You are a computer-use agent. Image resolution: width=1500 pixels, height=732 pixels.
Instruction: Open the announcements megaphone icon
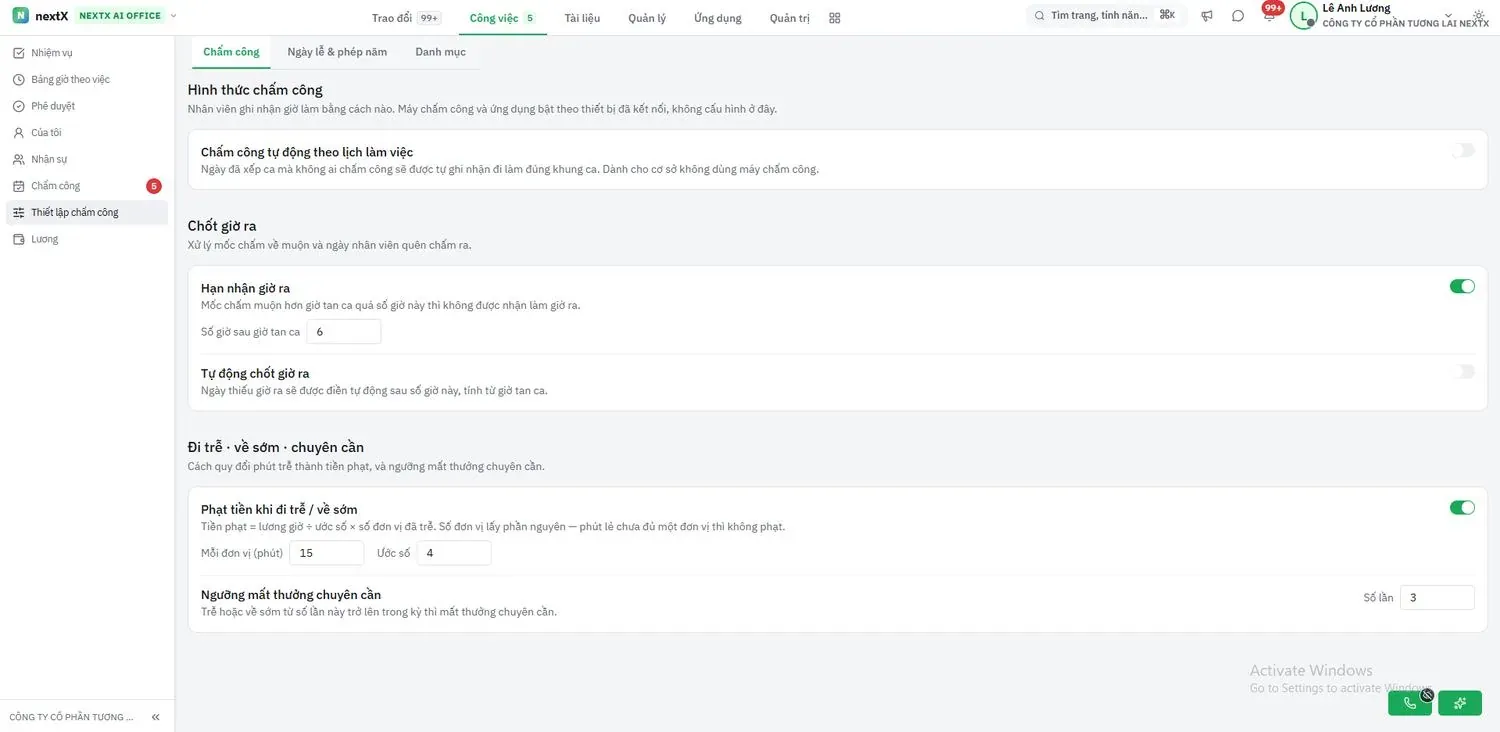coord(1207,16)
